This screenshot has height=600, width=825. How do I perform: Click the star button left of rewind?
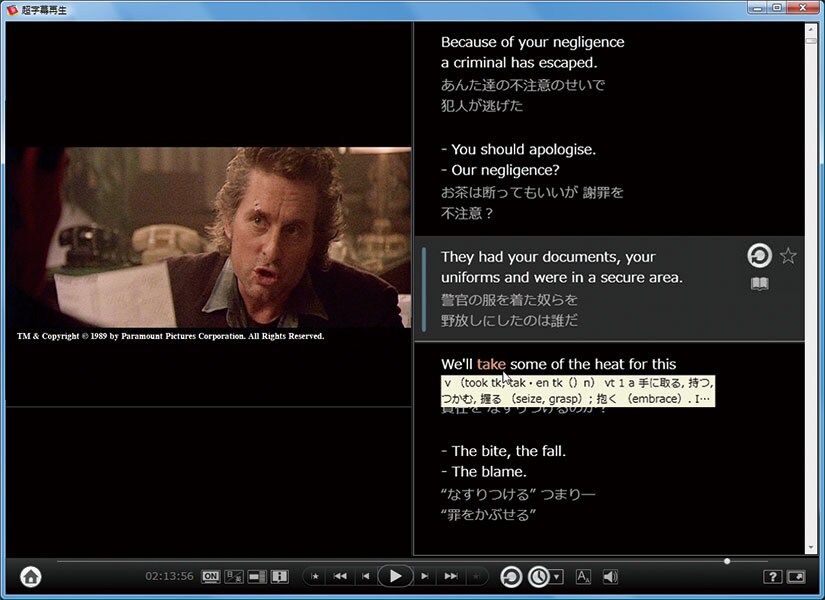pos(315,577)
